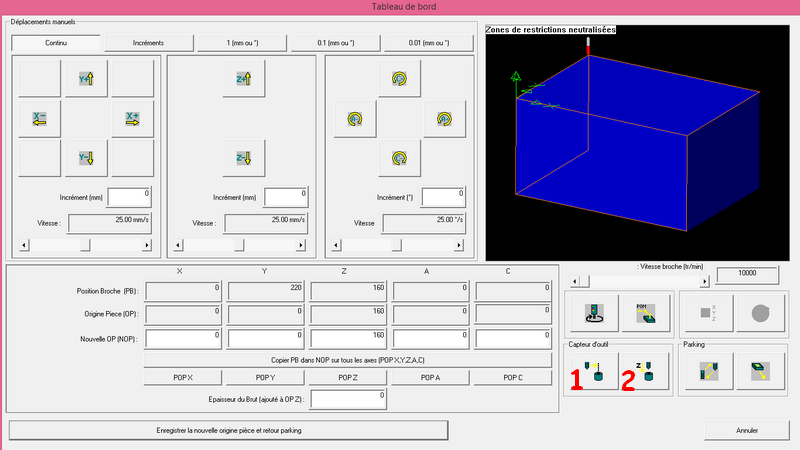Select tool sensor icon number 1
This screenshot has height=450, width=800.
click(x=593, y=371)
